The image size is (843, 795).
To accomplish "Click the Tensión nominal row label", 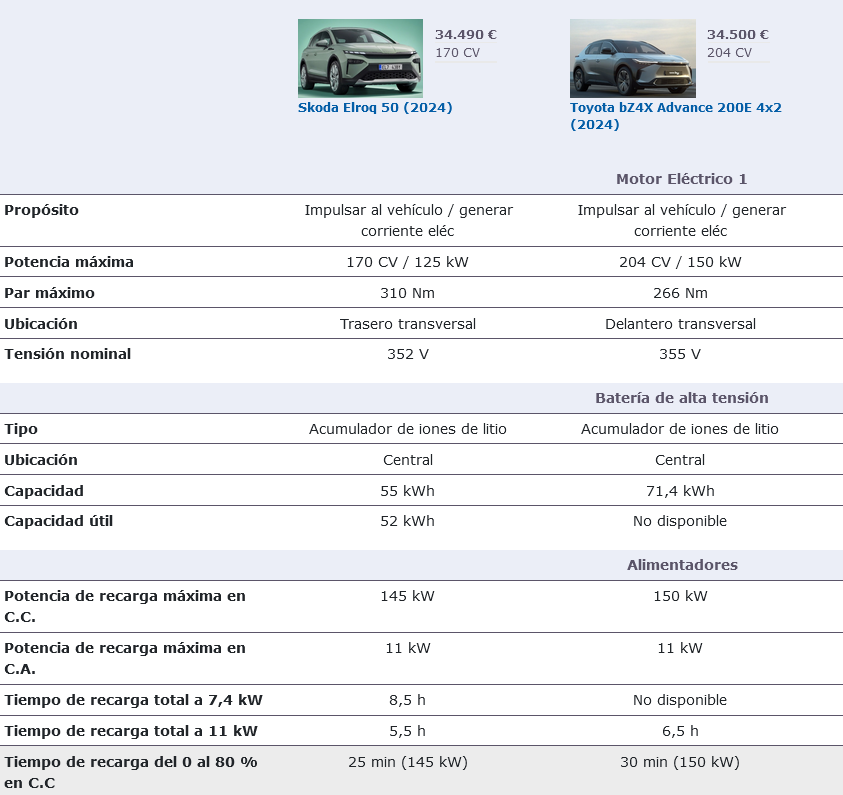I will pyautogui.click(x=67, y=354).
